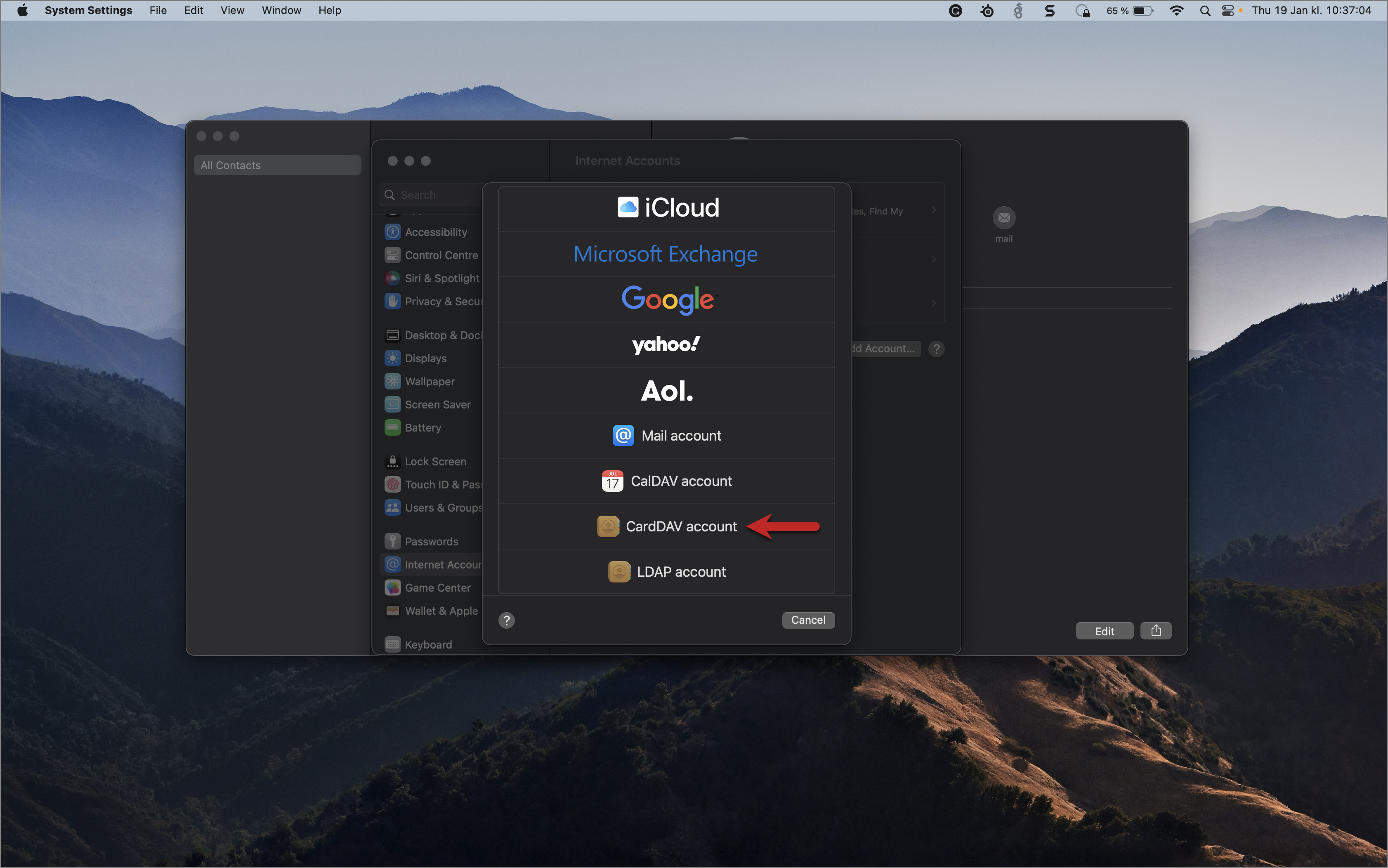1388x868 pixels.
Task: Click the CardDAV contacts icon
Action: click(x=608, y=526)
